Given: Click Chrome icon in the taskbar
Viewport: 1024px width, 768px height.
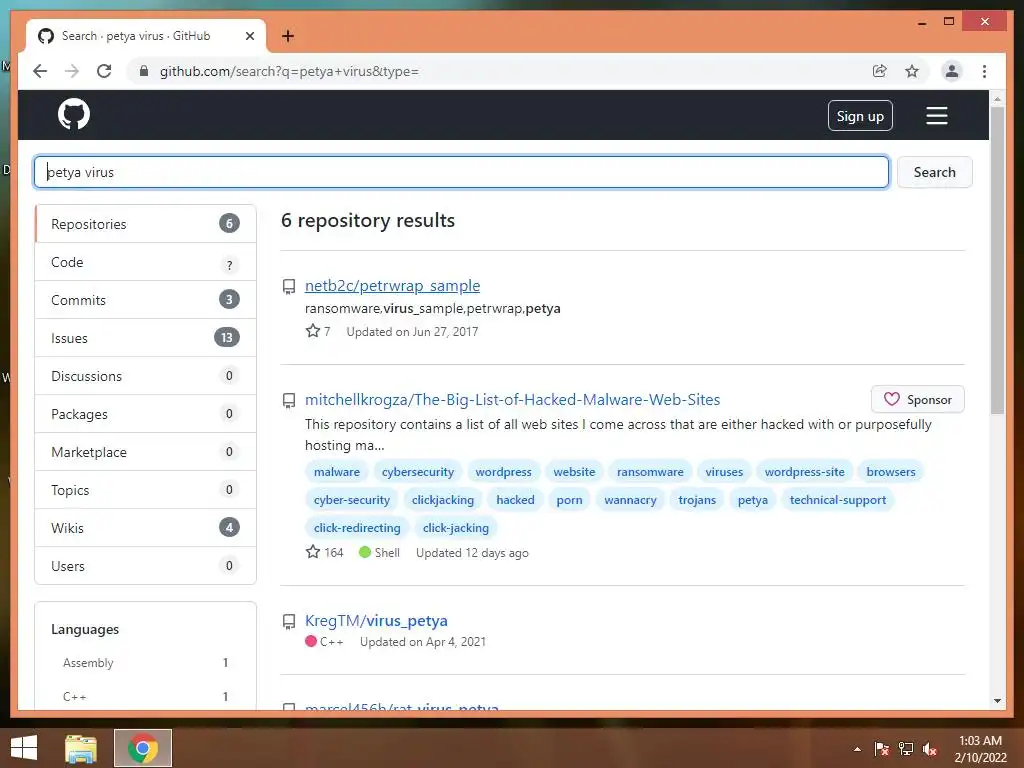Looking at the screenshot, I should click(x=143, y=748).
